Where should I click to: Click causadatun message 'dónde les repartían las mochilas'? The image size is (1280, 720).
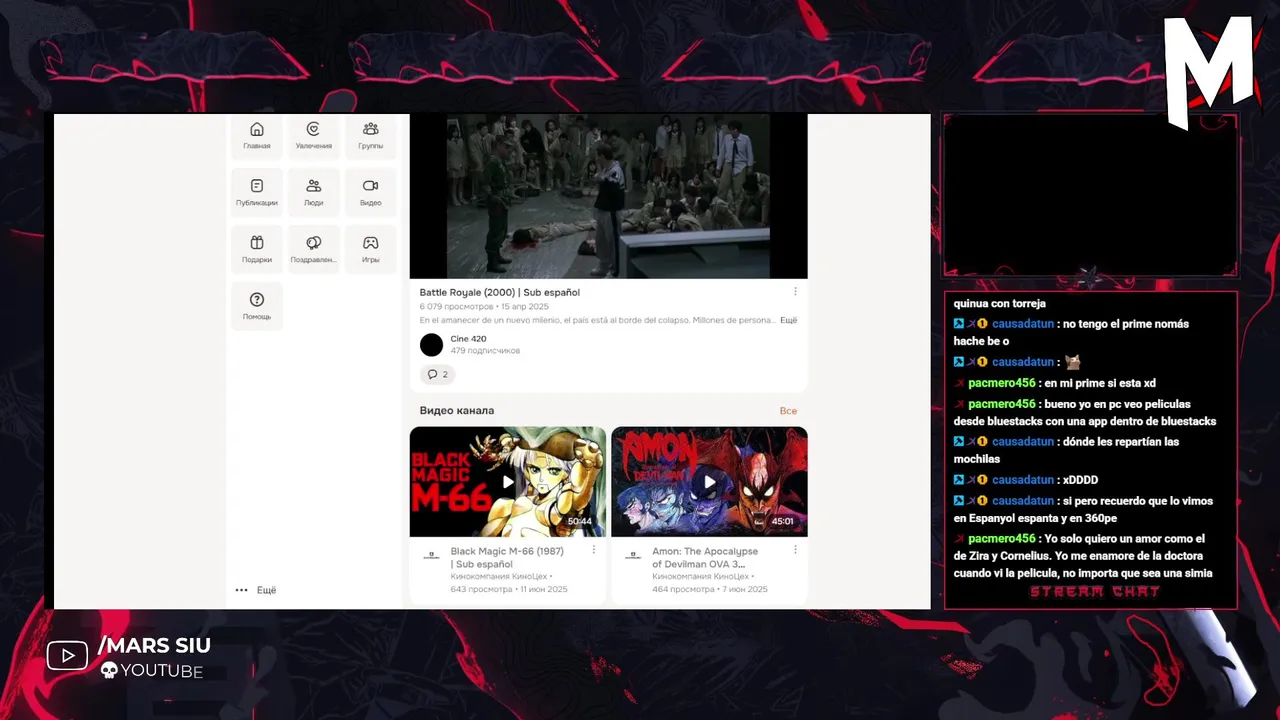[x=1066, y=450]
